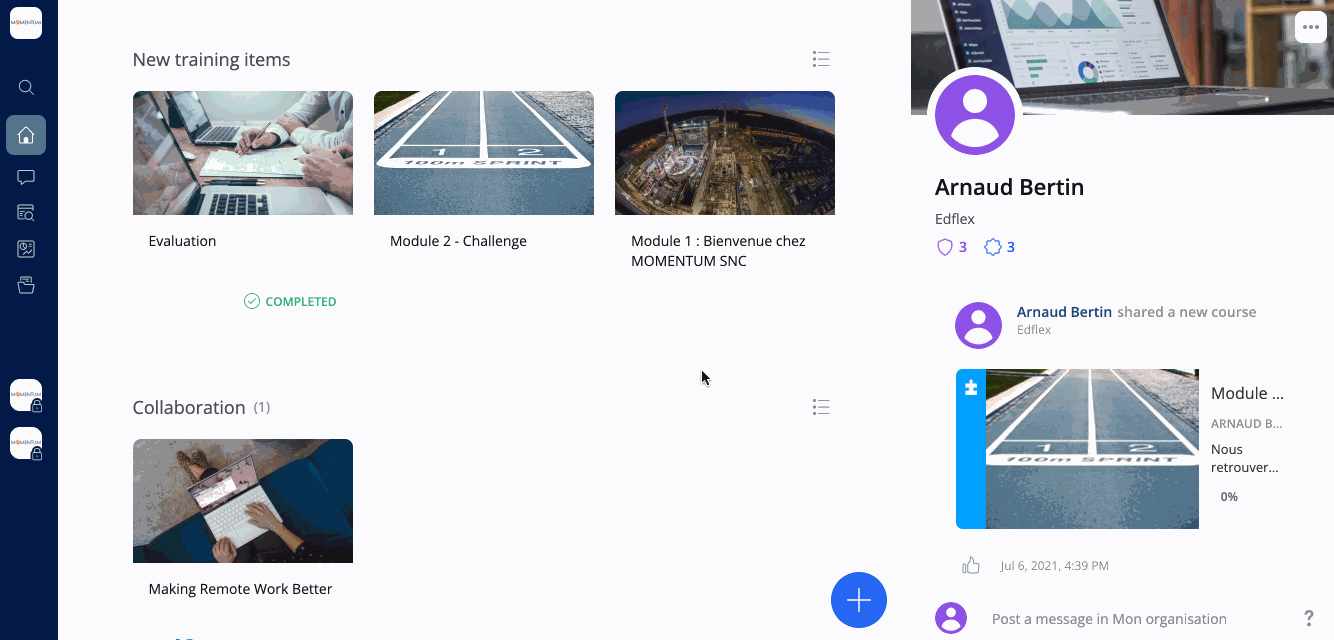1334x640 pixels.
Task: Like the shared course post
Action: point(971,566)
